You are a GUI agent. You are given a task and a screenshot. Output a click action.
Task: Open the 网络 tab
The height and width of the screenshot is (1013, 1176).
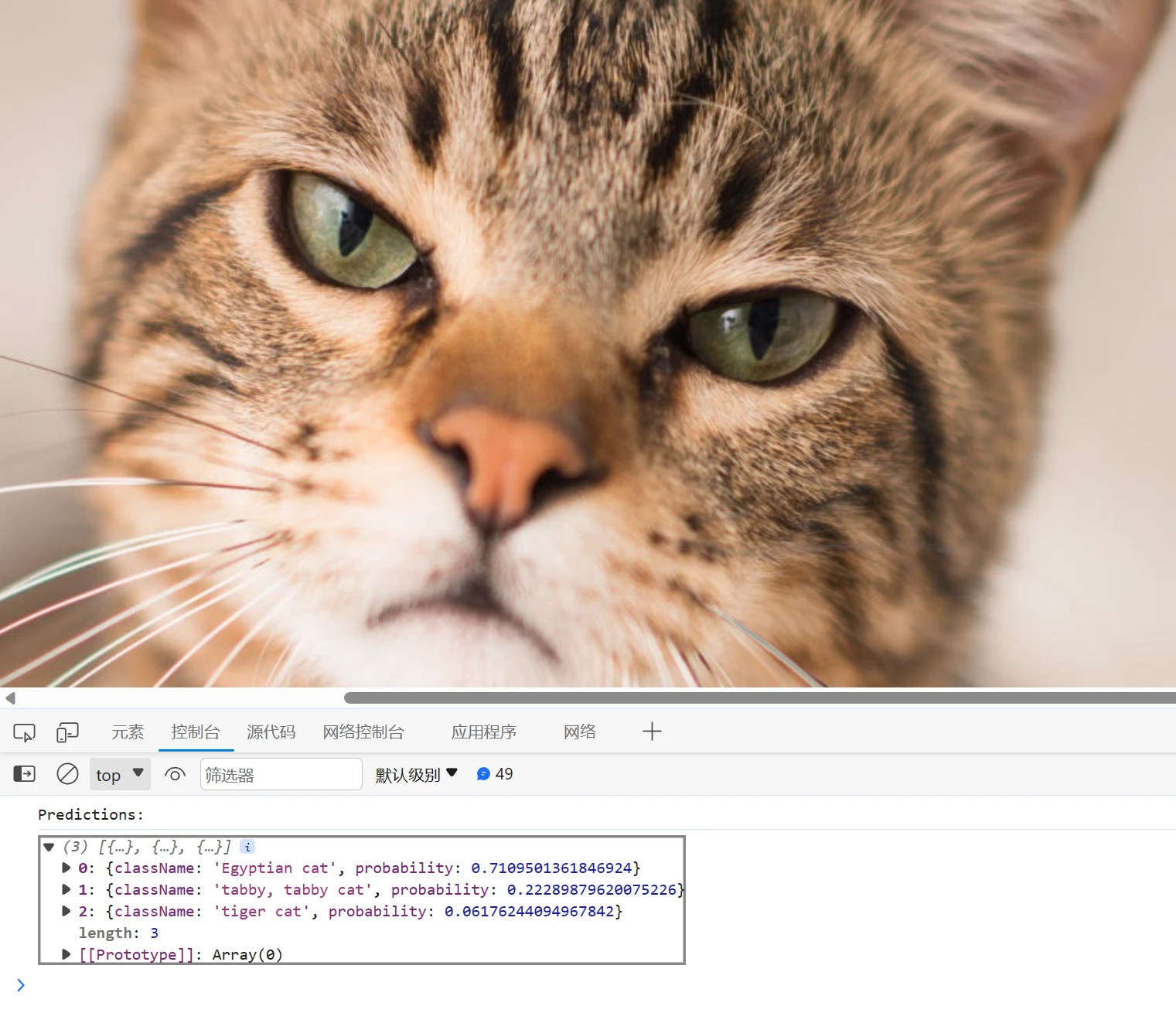pos(579,732)
